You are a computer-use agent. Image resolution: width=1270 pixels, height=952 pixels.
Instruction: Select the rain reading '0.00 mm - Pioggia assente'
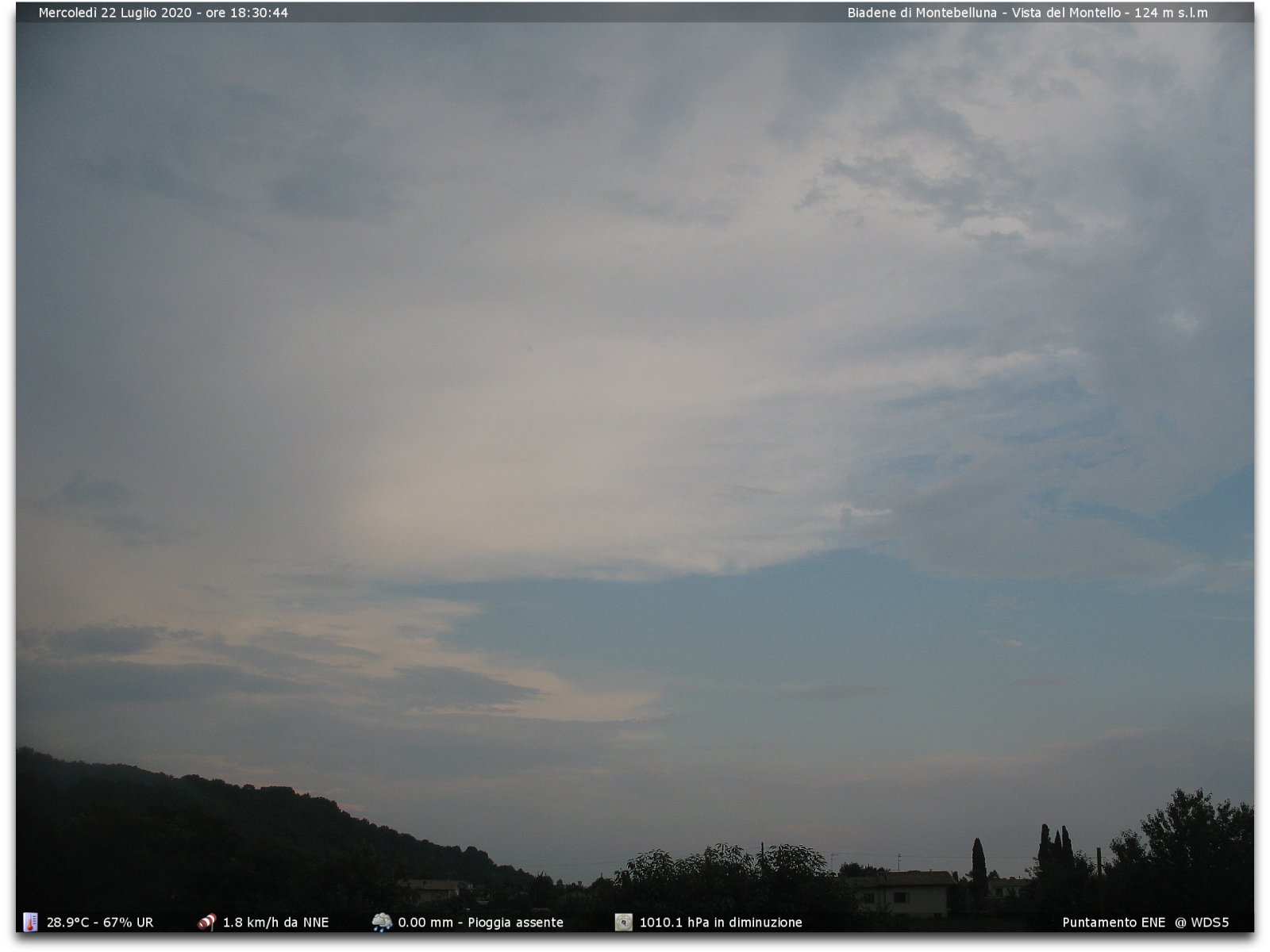(x=481, y=923)
